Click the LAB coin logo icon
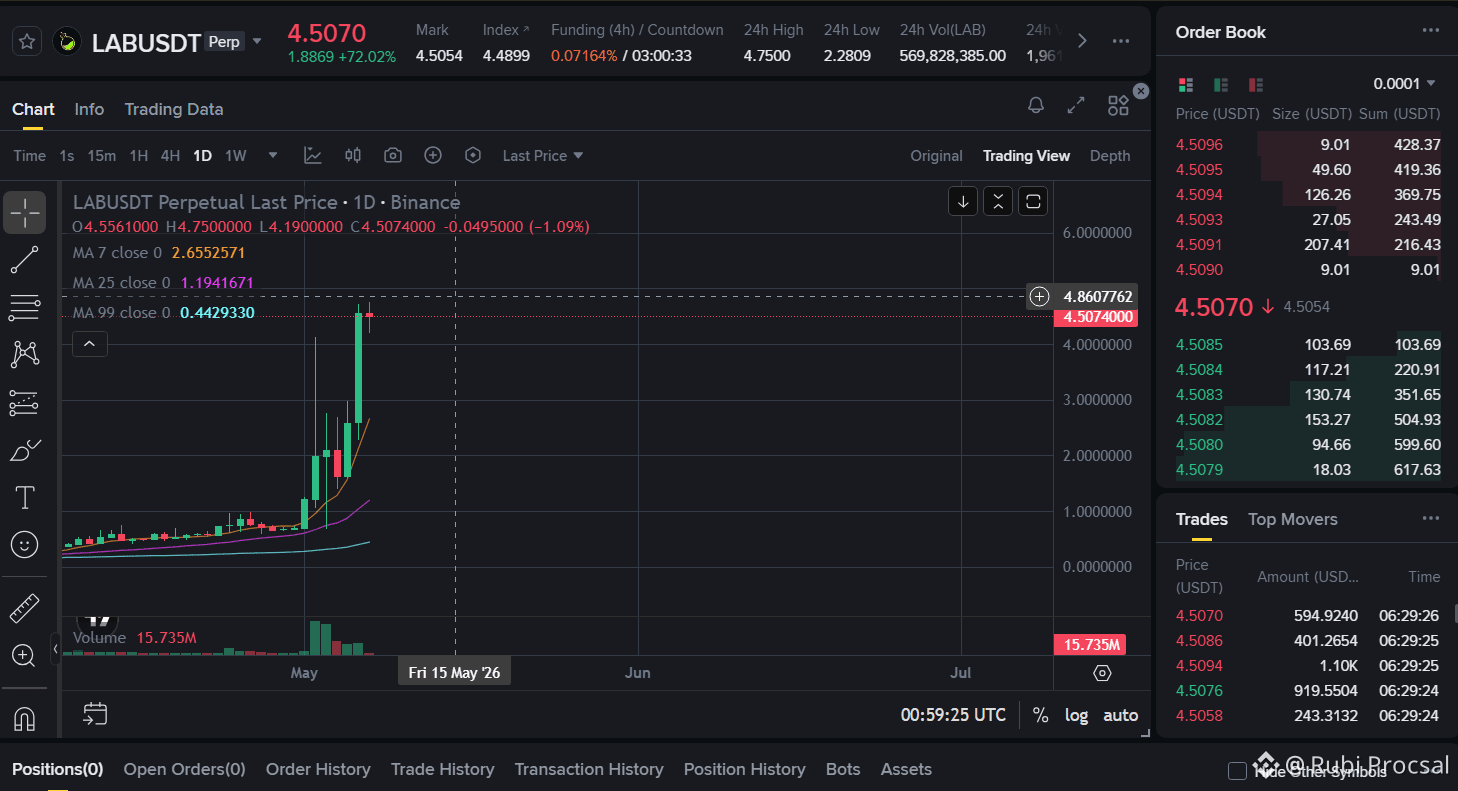 67,42
